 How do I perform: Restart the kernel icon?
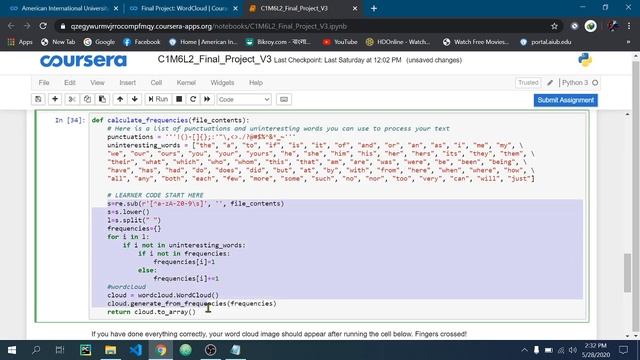coord(193,99)
